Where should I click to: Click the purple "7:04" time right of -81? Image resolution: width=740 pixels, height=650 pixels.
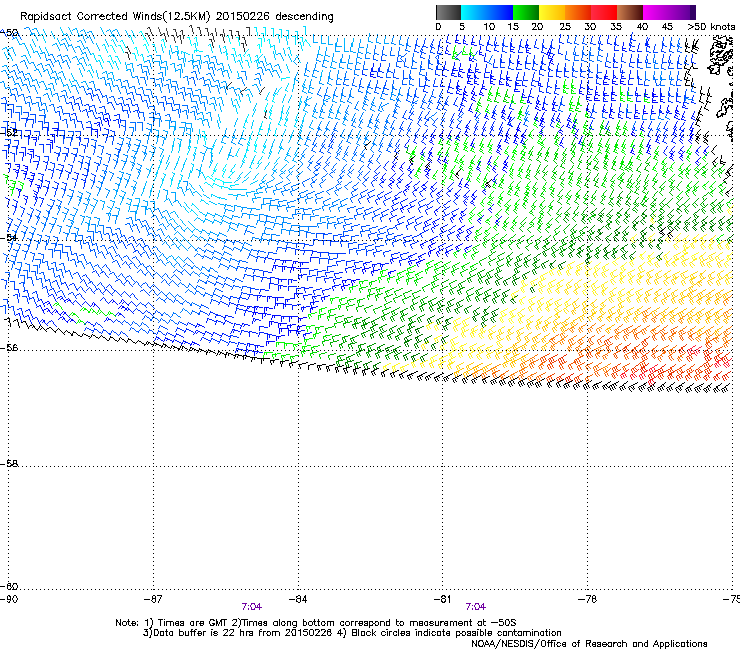[x=475, y=607]
